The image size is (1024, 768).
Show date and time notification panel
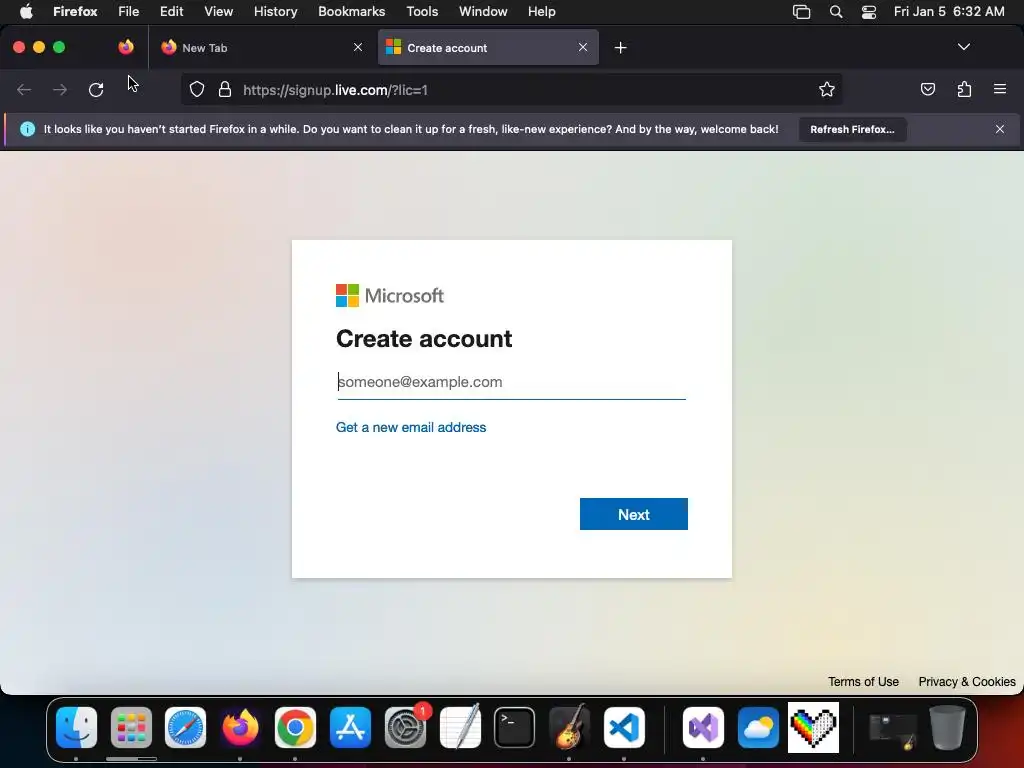click(949, 12)
